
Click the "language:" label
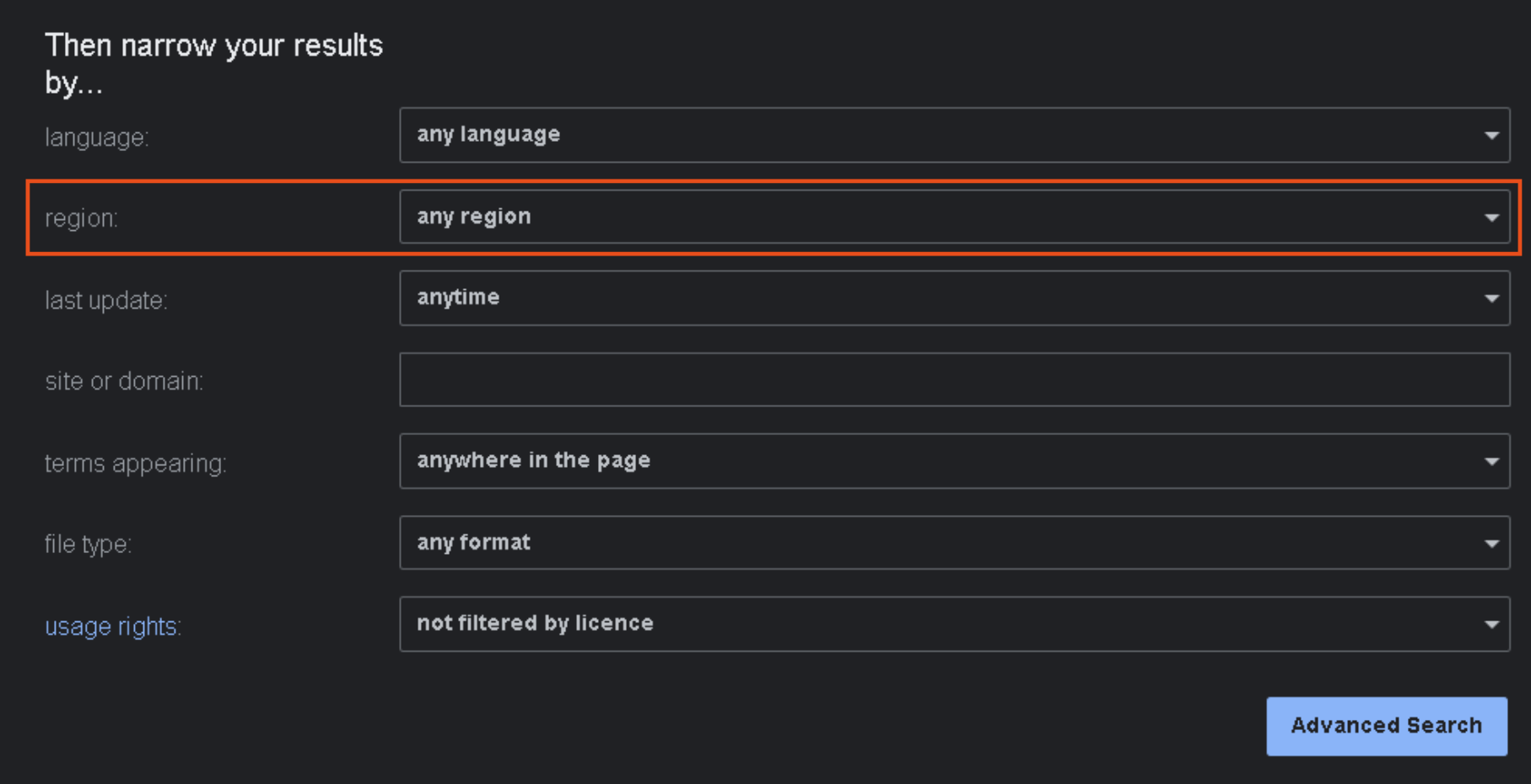coord(98,137)
